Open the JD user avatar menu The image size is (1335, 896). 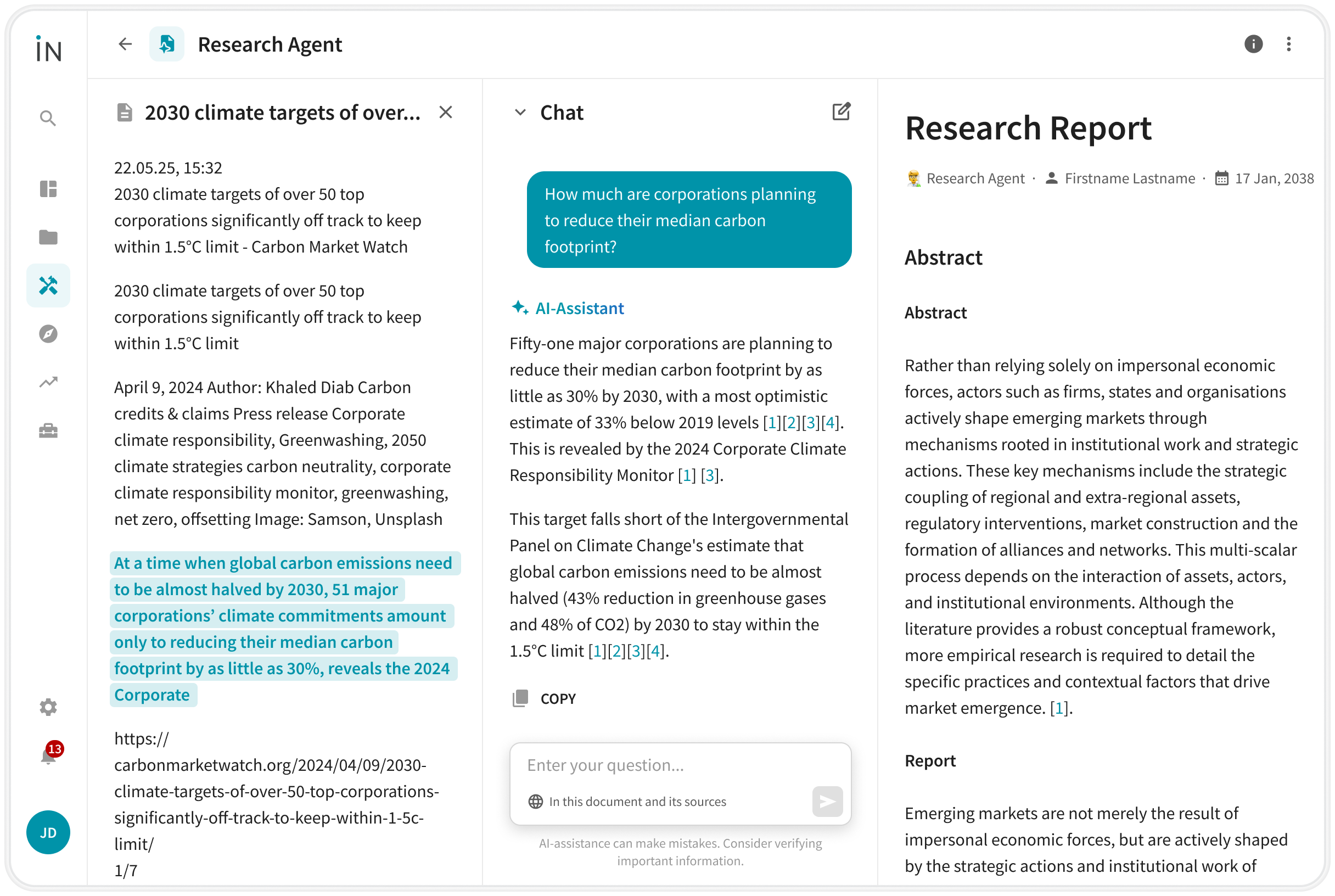click(48, 832)
